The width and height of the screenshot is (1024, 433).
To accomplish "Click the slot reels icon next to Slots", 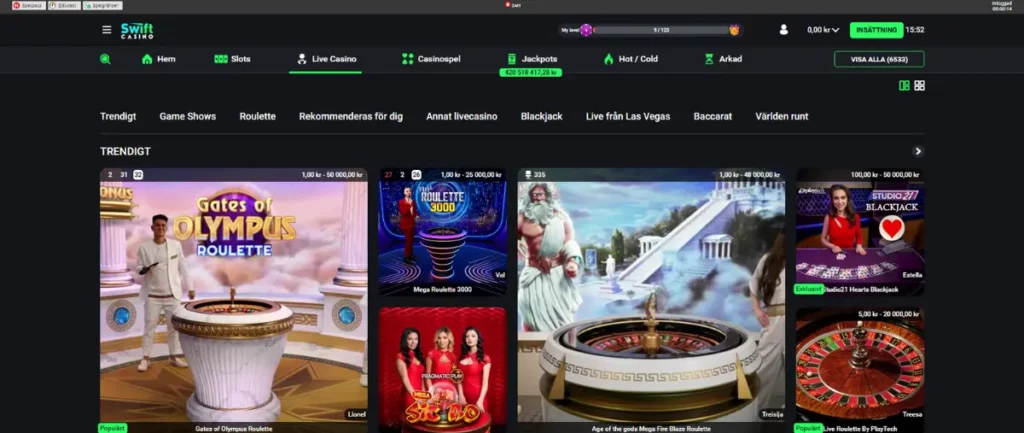I will click(x=221, y=59).
